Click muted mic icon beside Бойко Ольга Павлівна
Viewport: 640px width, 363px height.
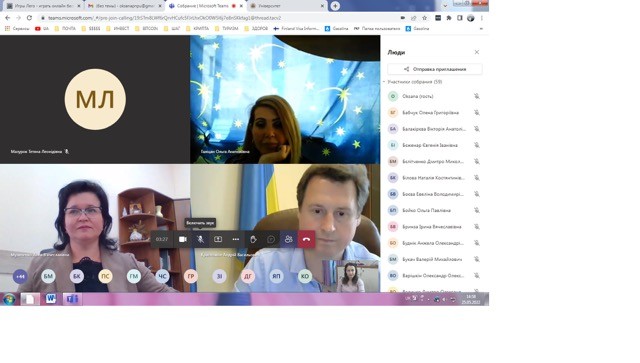tap(476, 211)
